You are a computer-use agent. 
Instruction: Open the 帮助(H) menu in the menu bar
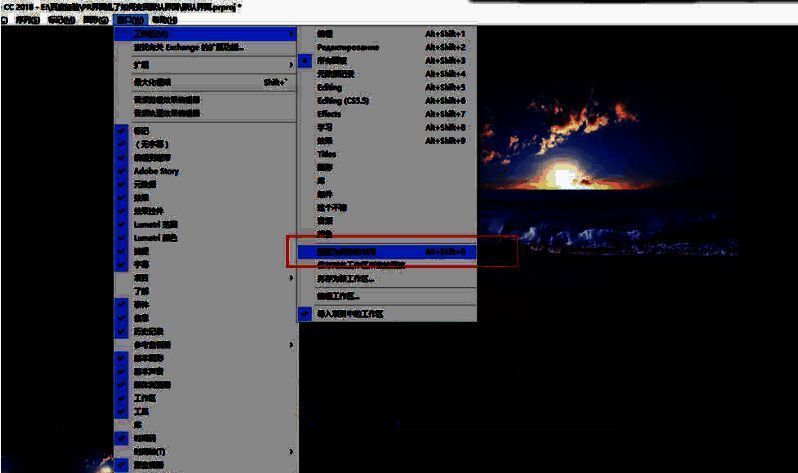click(165, 20)
